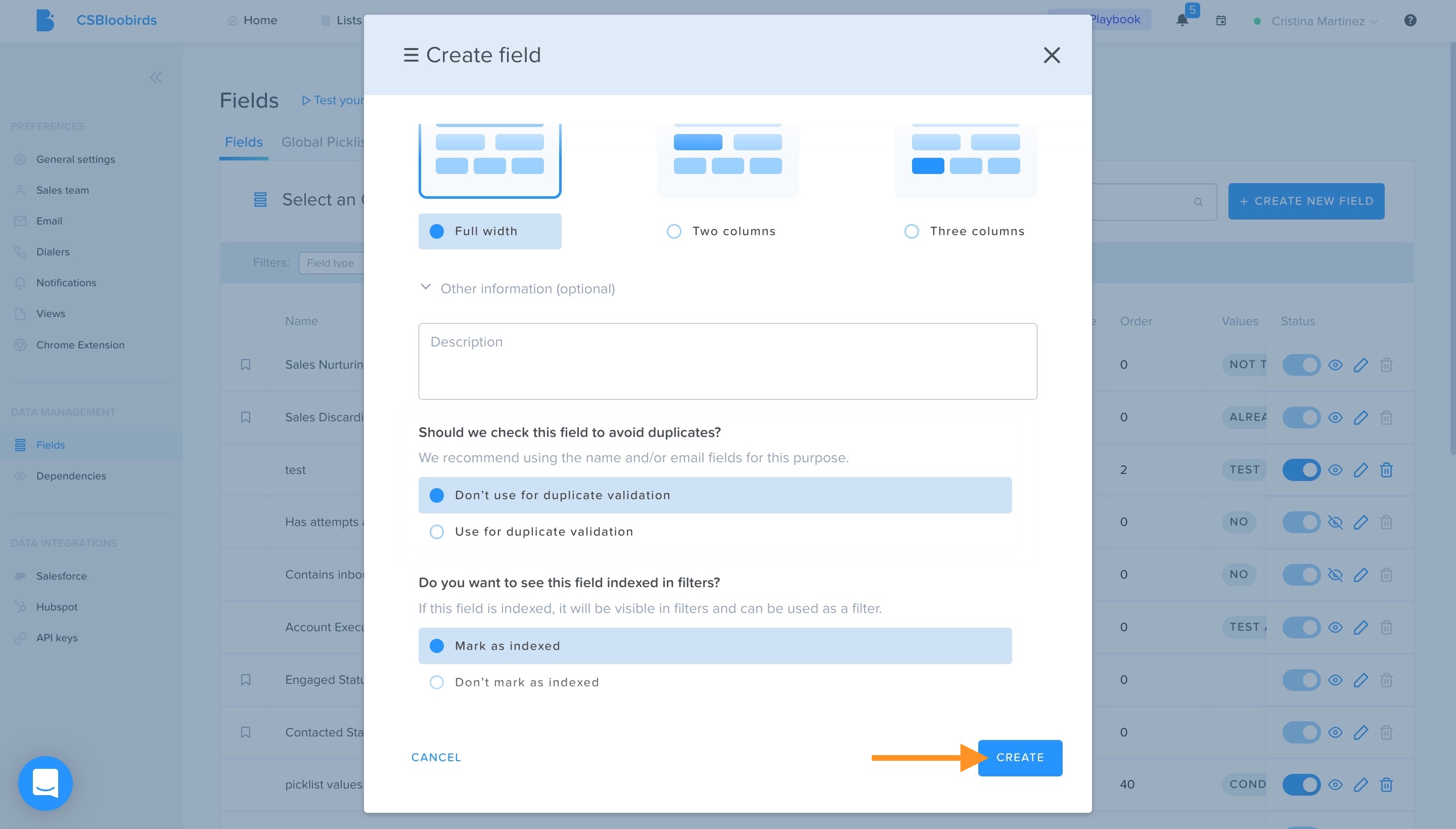Select Full width layout option

490,231
